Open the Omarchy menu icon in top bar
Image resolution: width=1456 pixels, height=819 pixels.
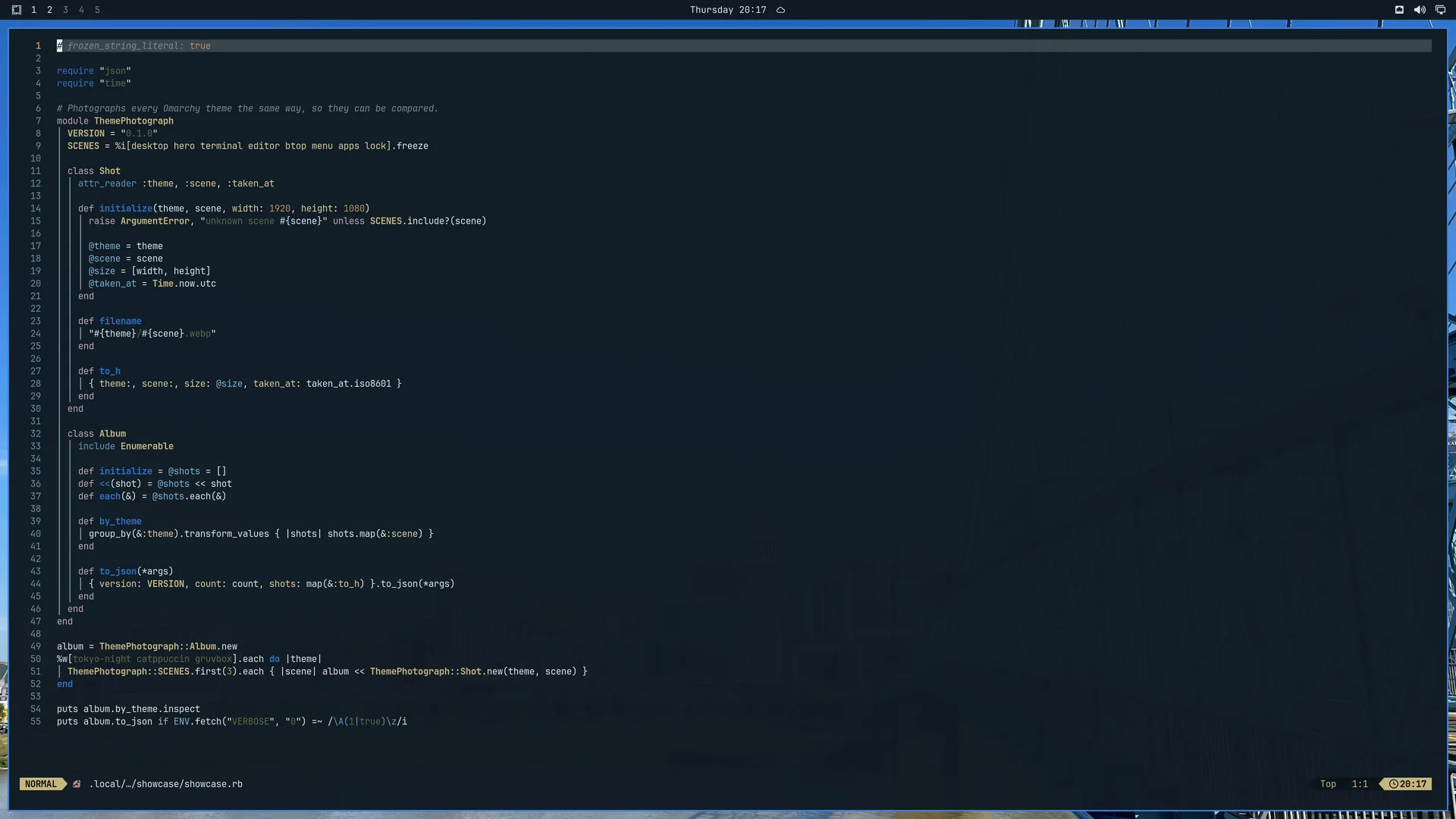point(17,10)
